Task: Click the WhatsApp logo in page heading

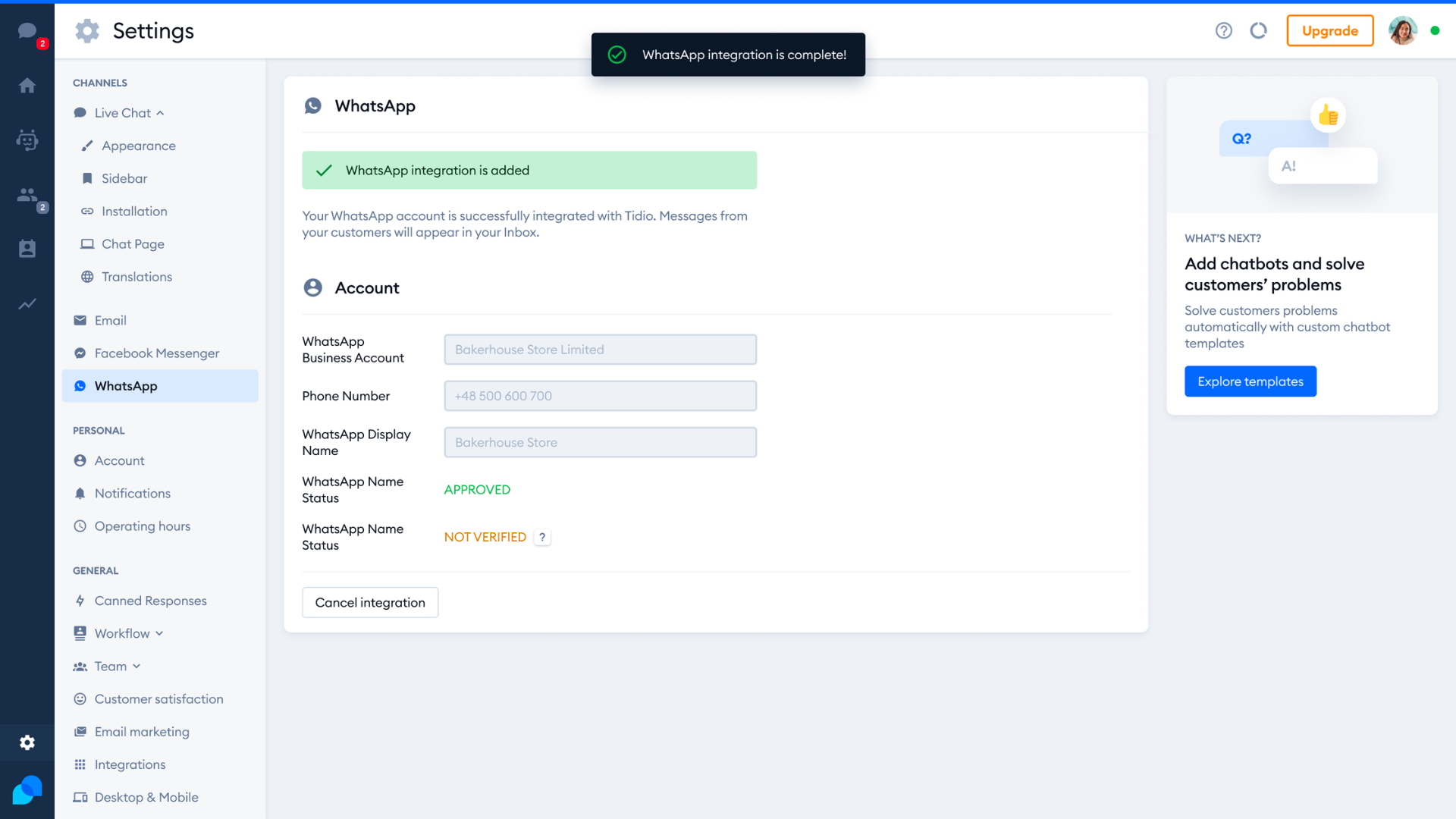Action: click(x=312, y=105)
